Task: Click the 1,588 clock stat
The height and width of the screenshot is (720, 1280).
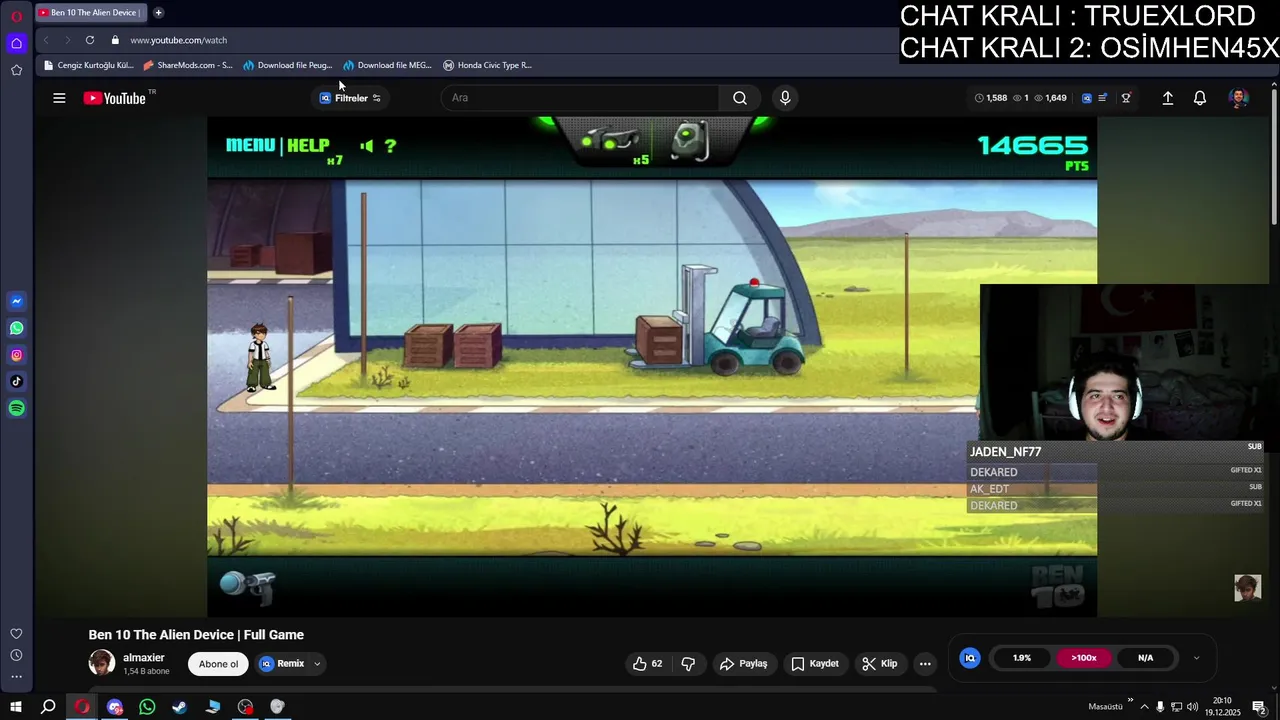Action: [x=991, y=98]
